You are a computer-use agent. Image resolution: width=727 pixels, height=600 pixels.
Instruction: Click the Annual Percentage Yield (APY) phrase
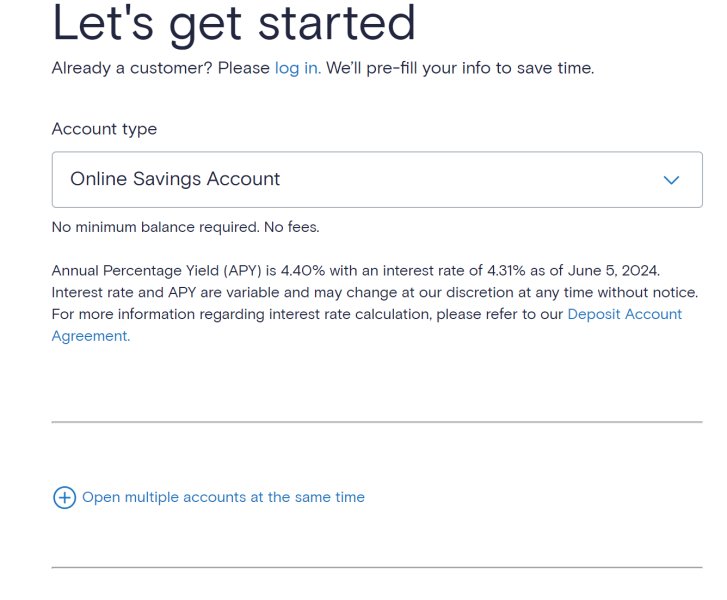(156, 271)
